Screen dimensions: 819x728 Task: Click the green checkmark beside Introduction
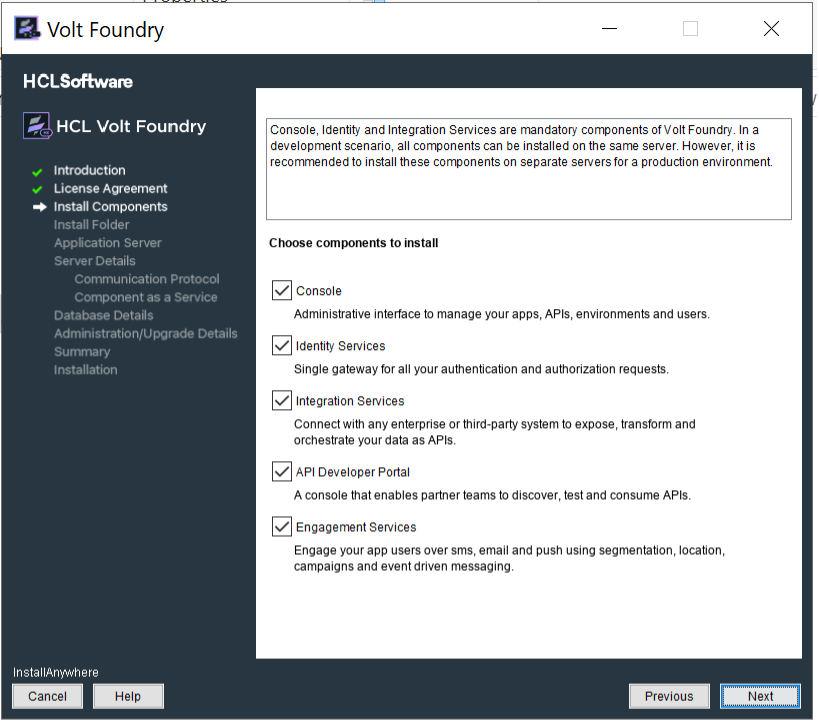[38, 172]
